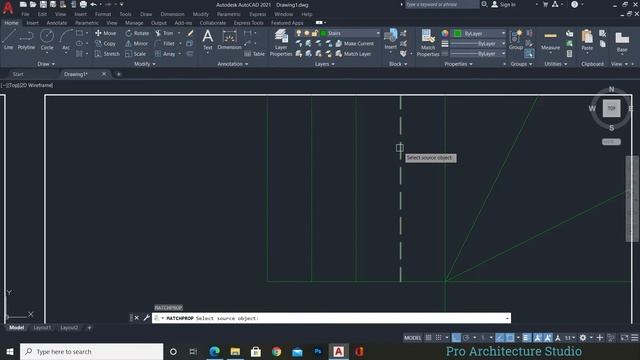The image size is (640, 360).
Task: Open the Manage ribbon tab
Action: [134, 23]
